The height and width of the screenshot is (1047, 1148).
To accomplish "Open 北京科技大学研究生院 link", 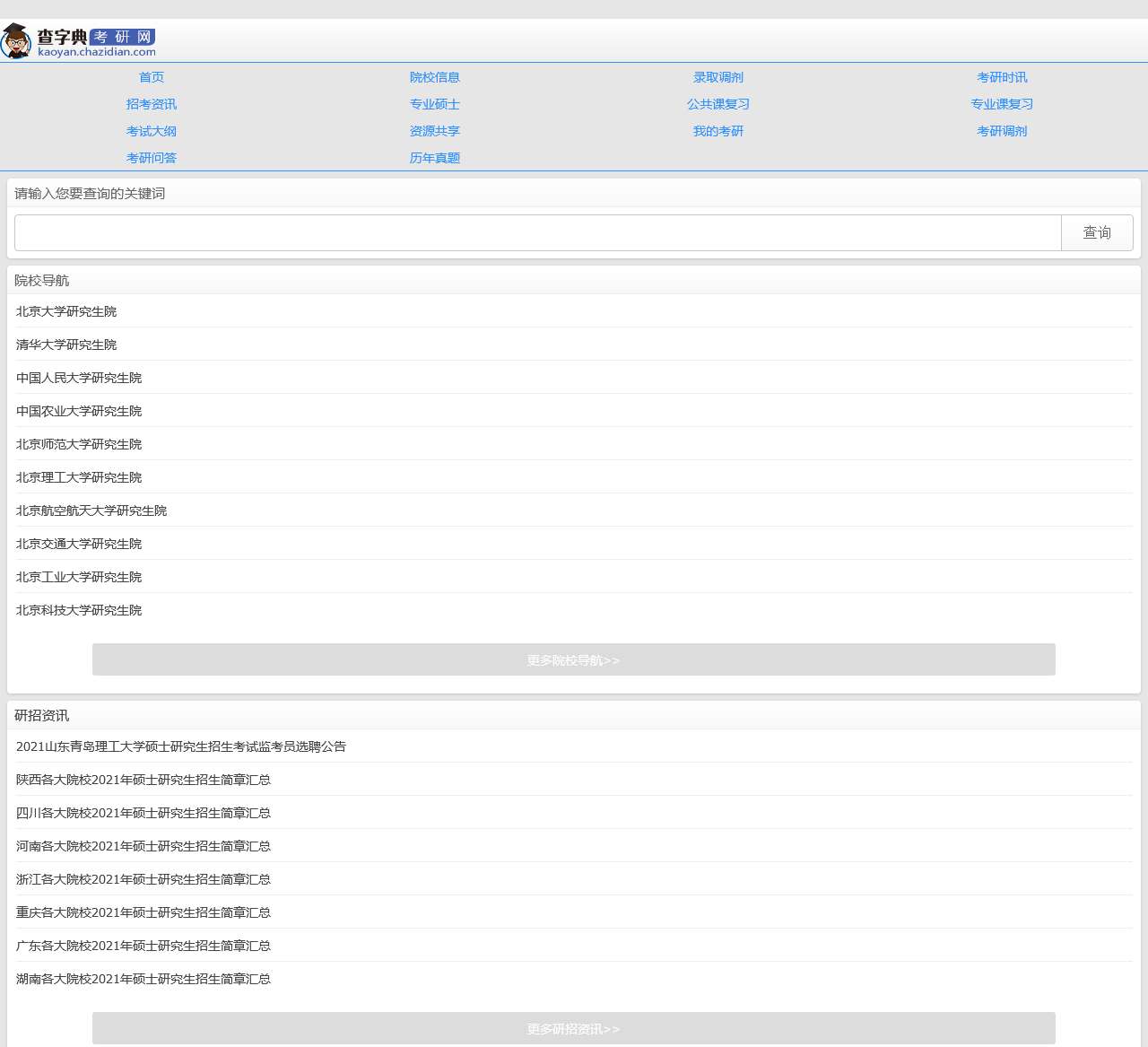I will (x=79, y=610).
